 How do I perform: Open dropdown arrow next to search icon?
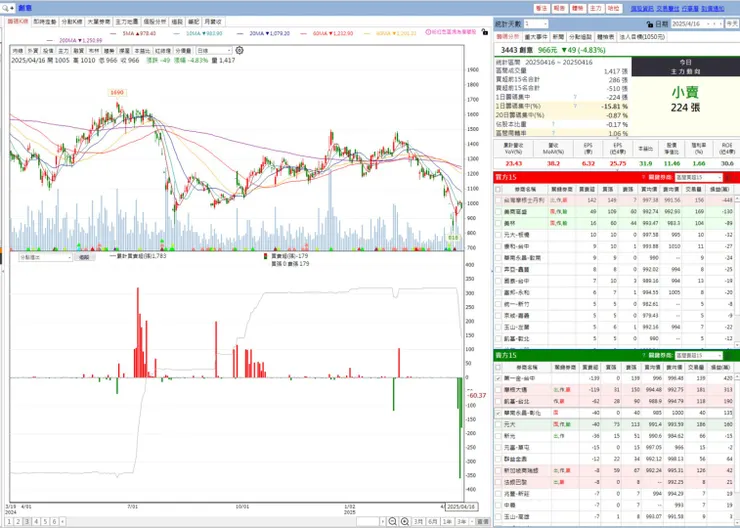pos(12,8)
